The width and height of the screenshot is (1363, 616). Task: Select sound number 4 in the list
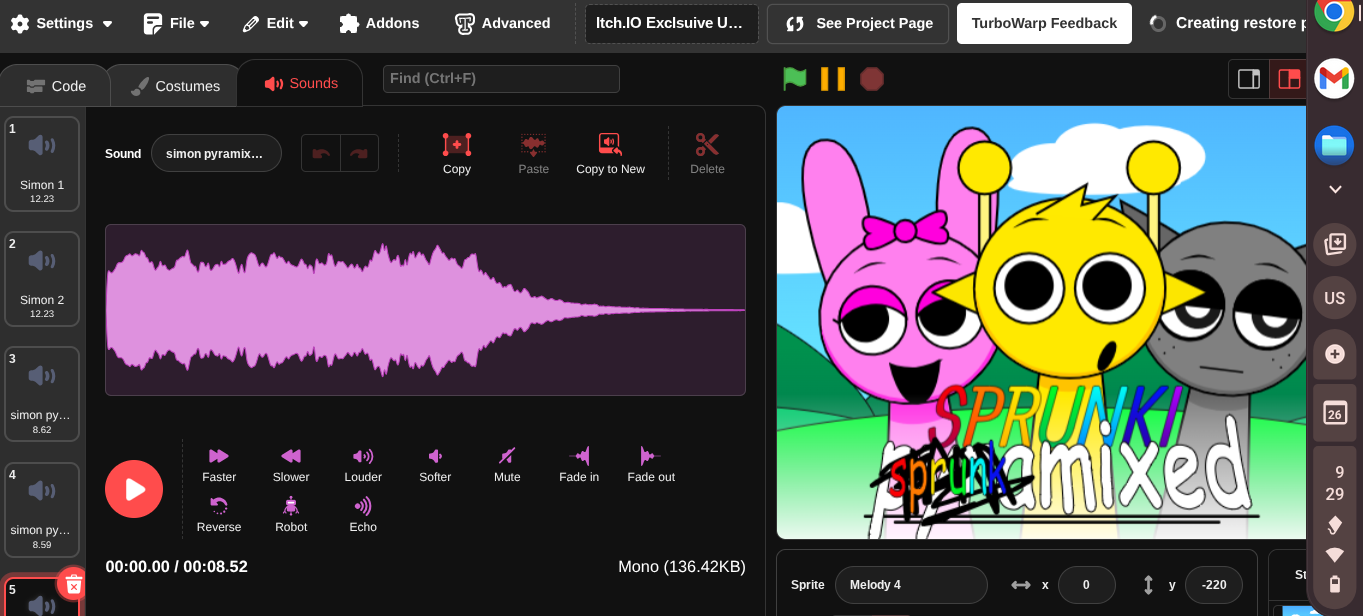tap(42, 510)
